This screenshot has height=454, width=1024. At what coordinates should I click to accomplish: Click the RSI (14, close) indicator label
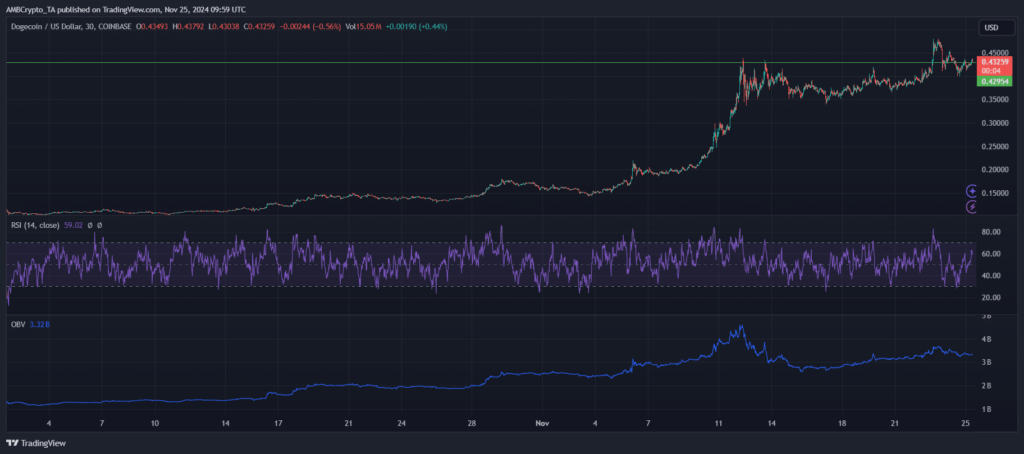[35, 225]
